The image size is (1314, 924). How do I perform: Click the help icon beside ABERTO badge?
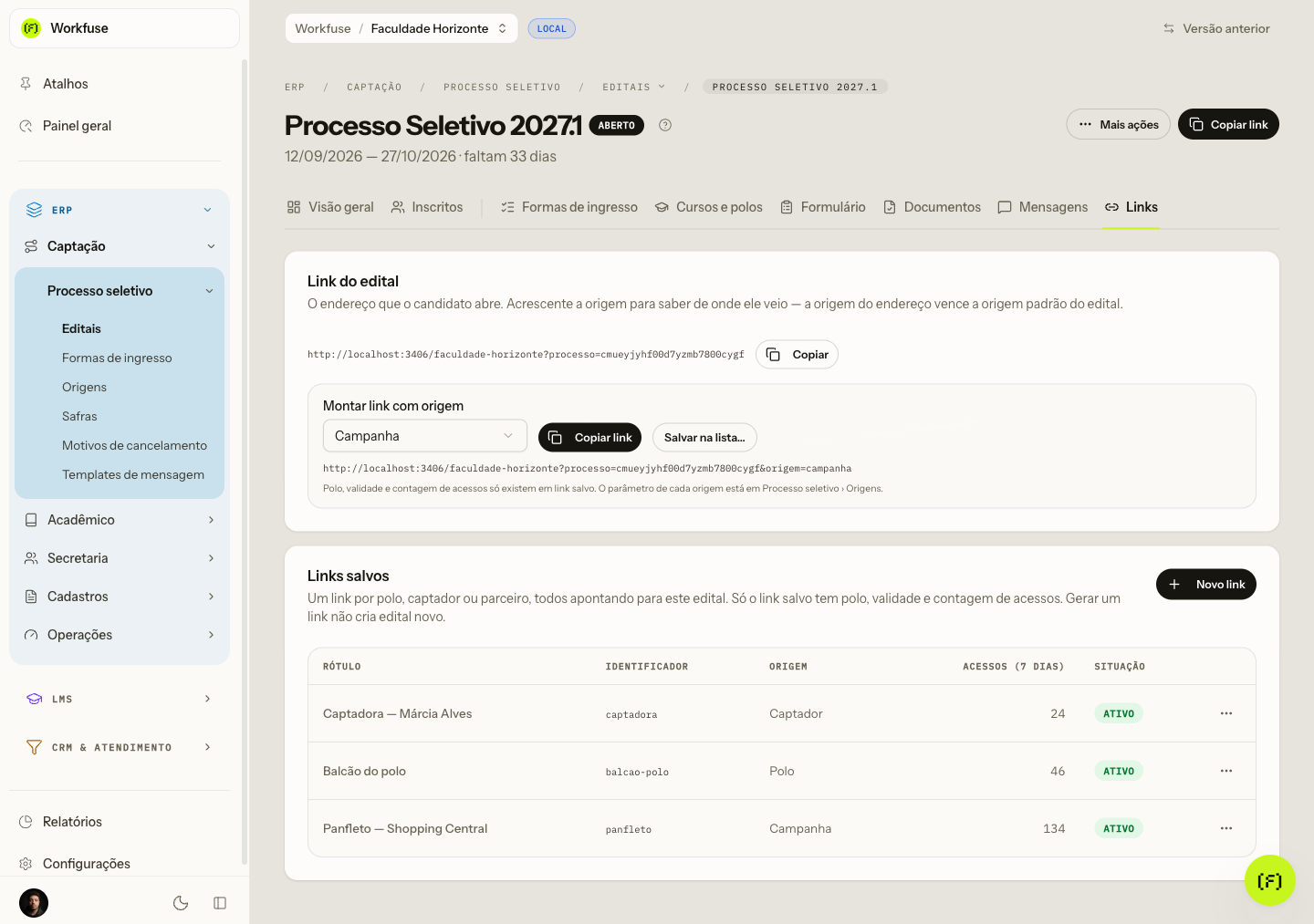point(665,125)
